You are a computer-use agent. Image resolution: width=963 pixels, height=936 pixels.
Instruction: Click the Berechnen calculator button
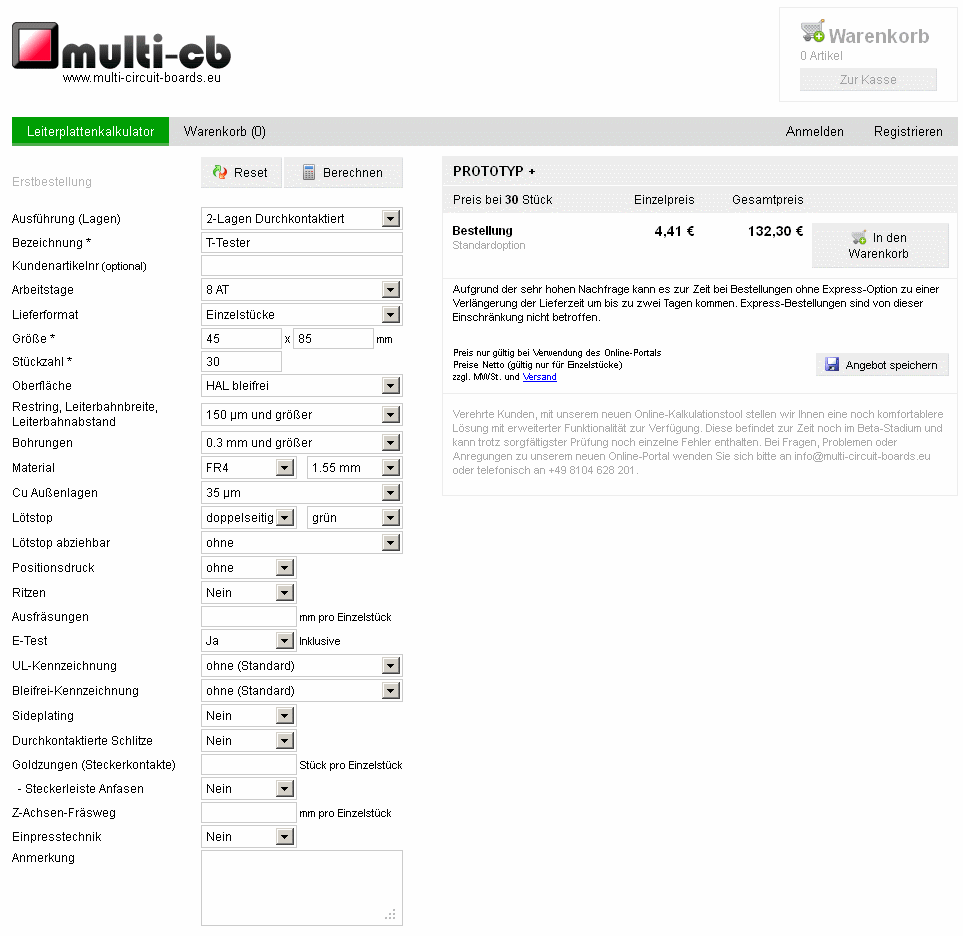(x=343, y=173)
